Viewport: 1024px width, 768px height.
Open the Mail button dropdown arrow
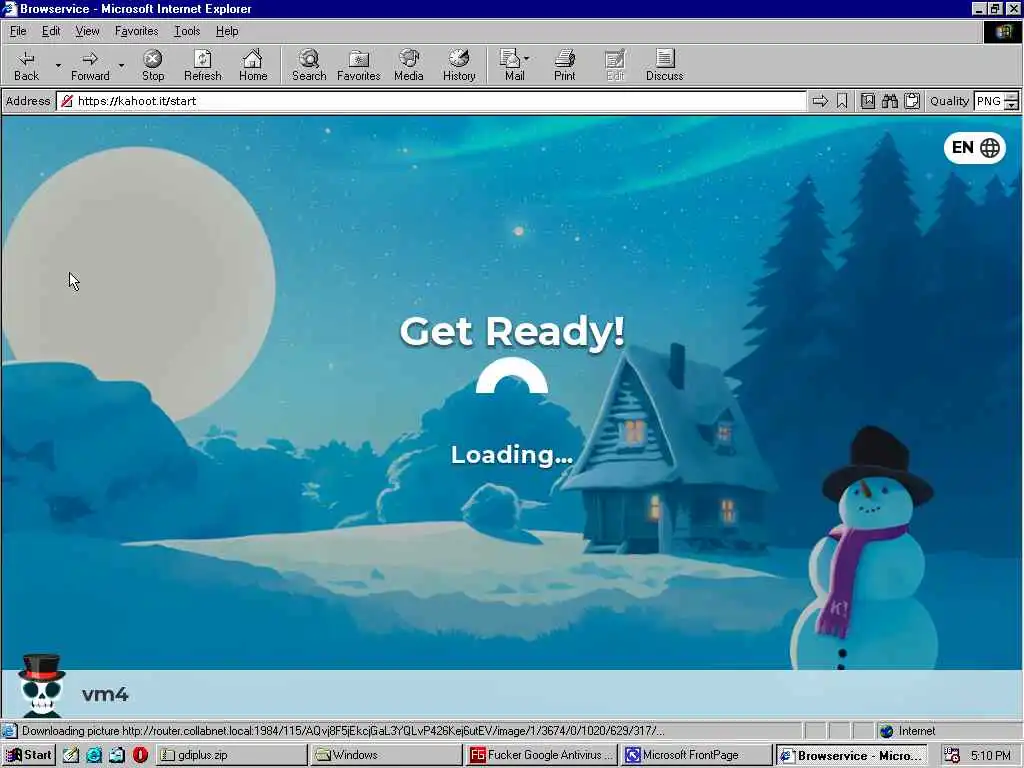click(527, 59)
